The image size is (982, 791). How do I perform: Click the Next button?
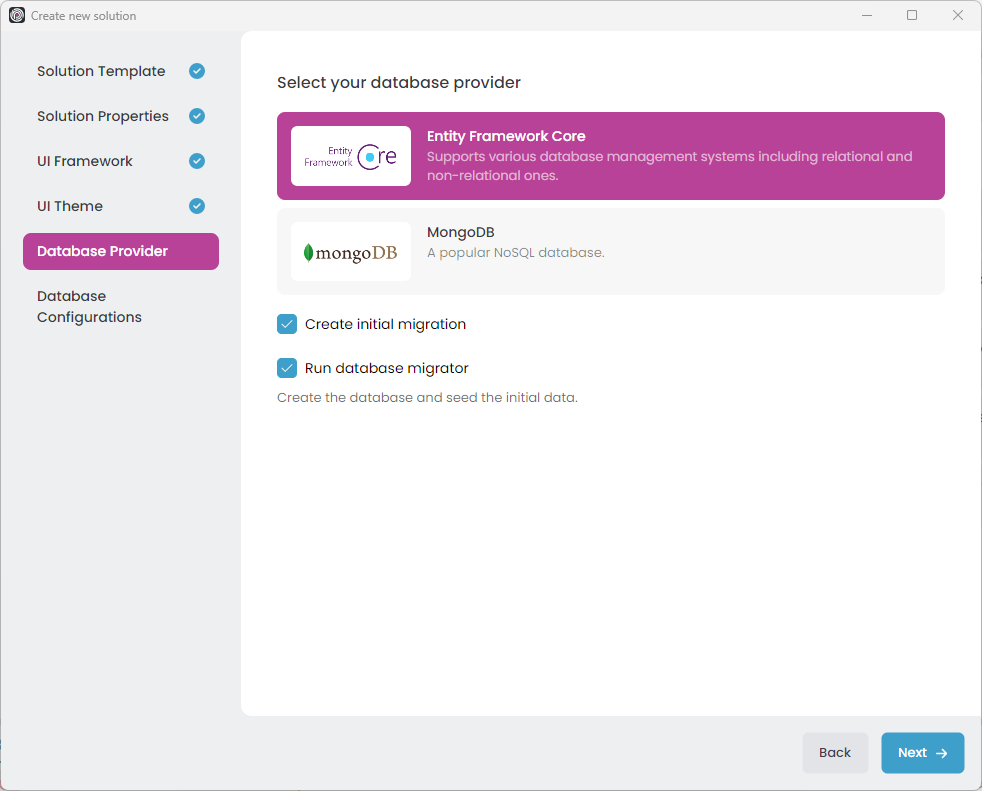[923, 753]
